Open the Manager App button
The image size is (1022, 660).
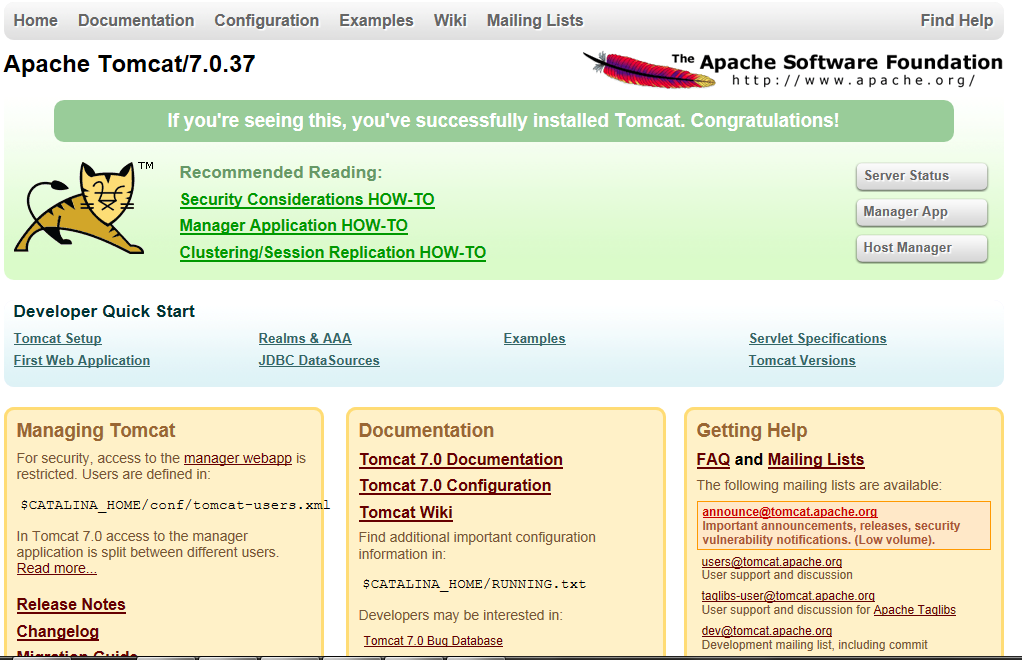coord(922,212)
